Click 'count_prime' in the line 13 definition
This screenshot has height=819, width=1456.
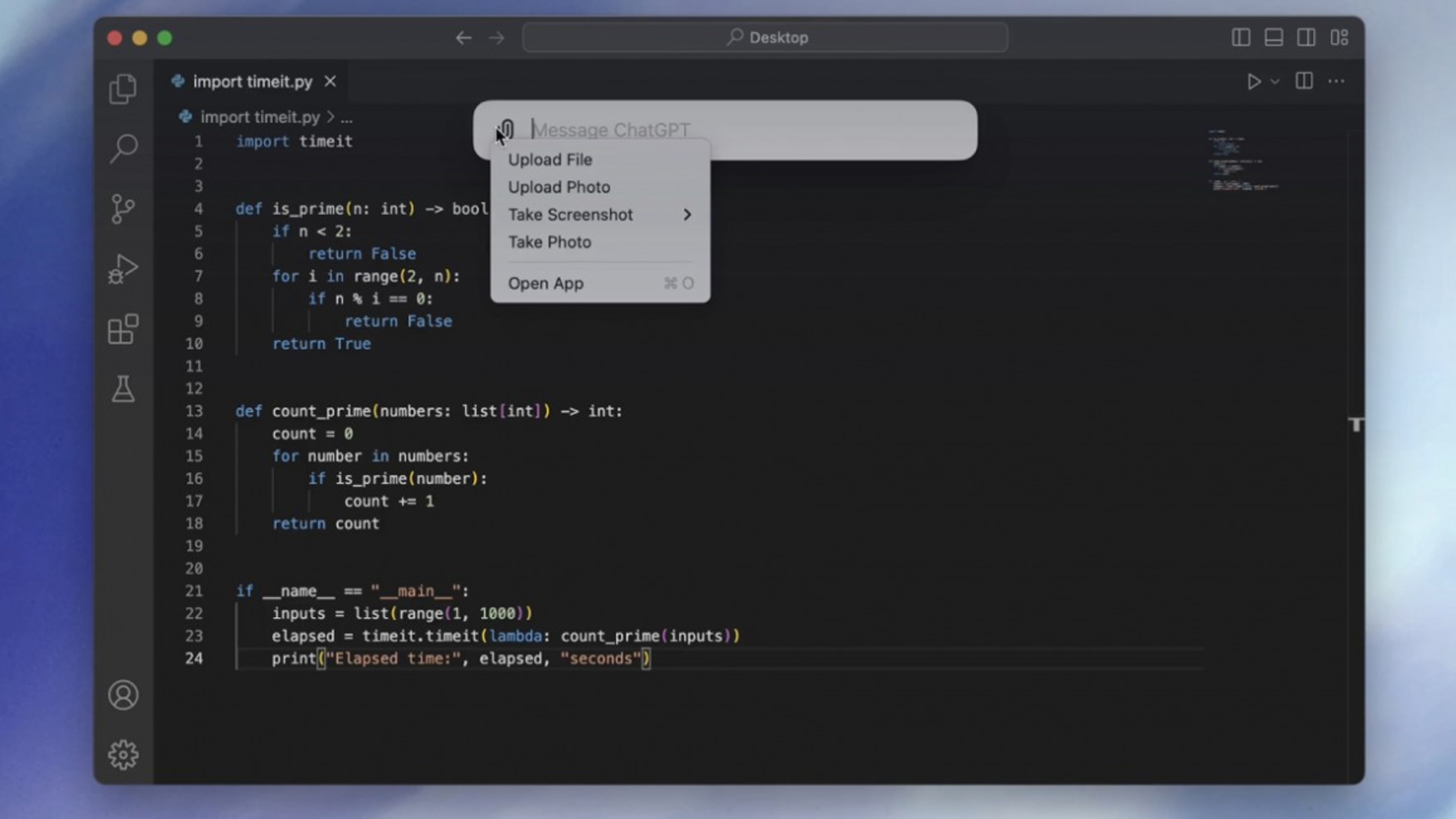321,411
